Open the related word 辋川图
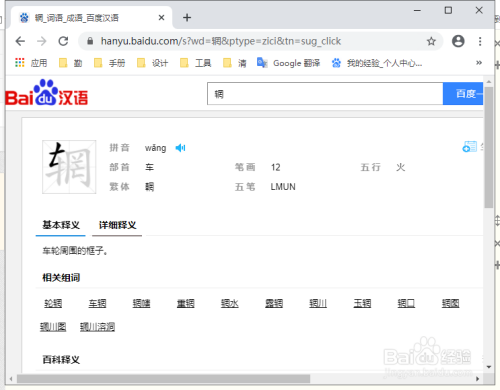The image size is (500, 390). 53,327
